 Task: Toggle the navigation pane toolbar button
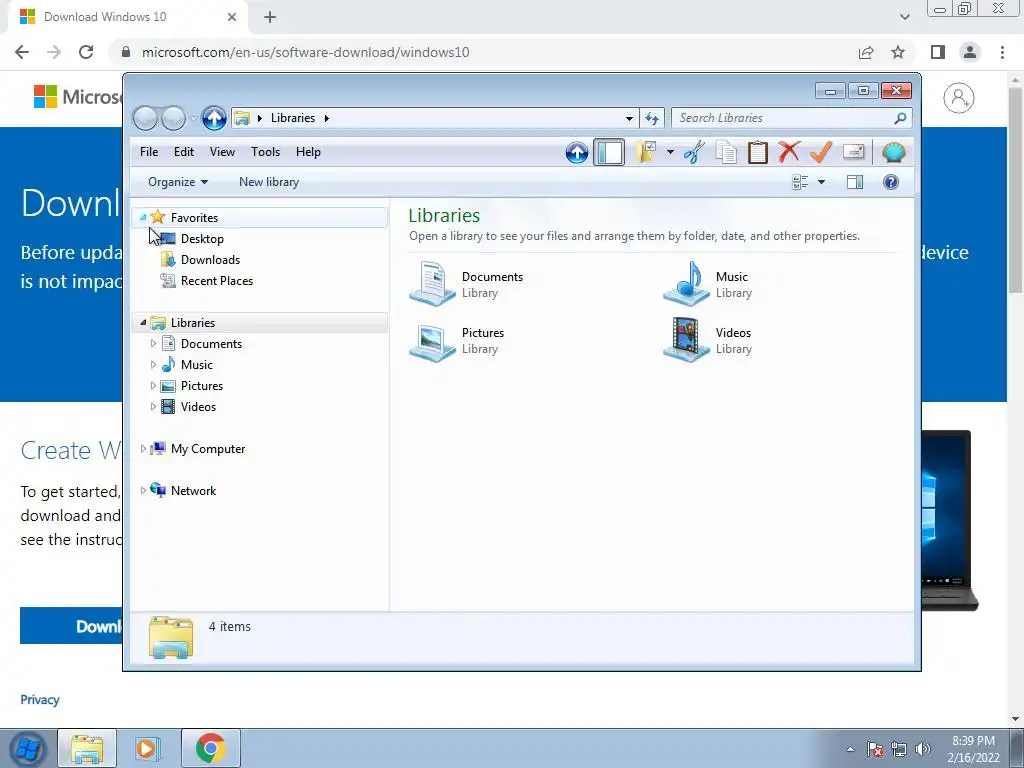coord(609,153)
